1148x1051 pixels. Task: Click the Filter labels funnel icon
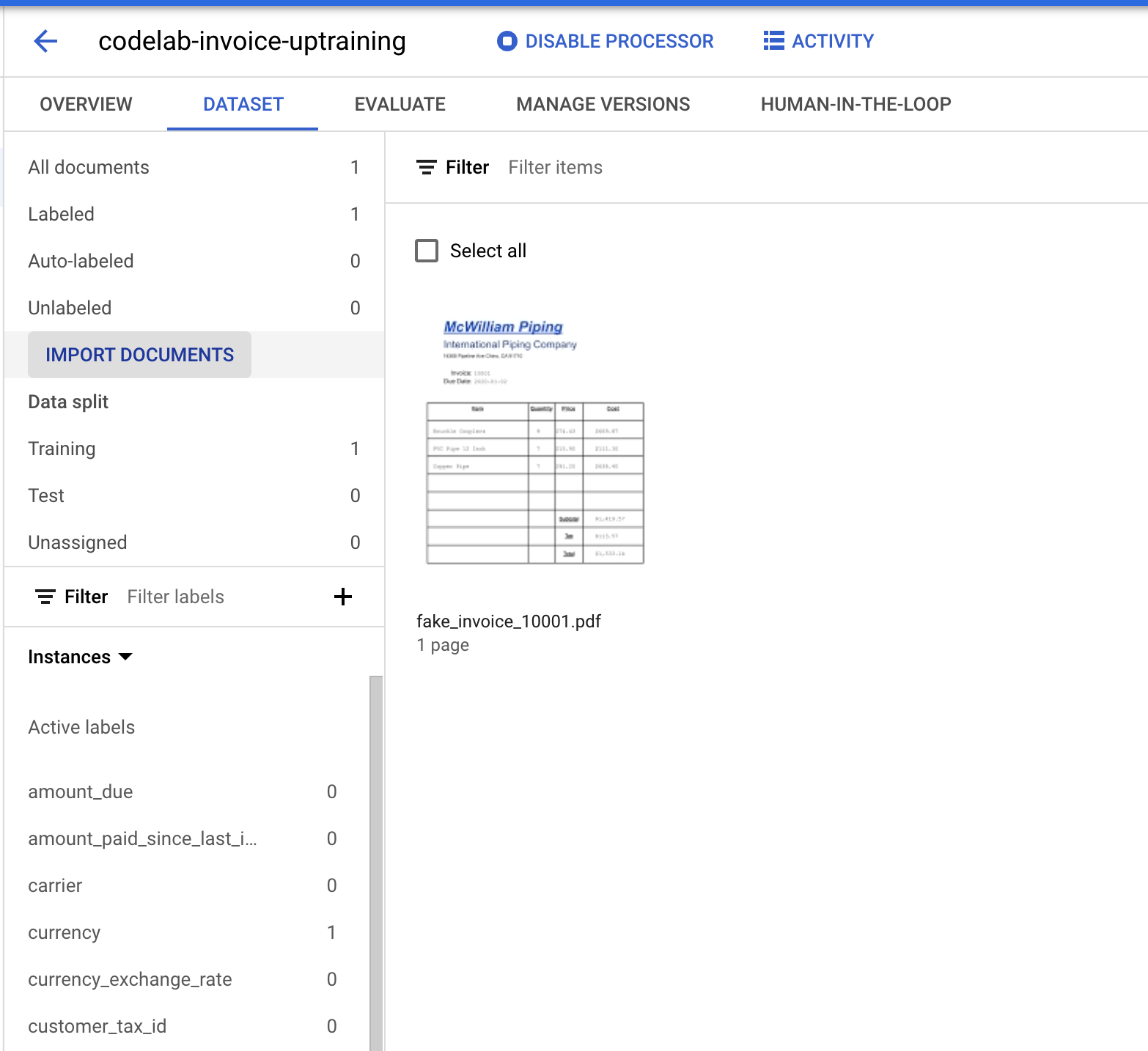[47, 597]
